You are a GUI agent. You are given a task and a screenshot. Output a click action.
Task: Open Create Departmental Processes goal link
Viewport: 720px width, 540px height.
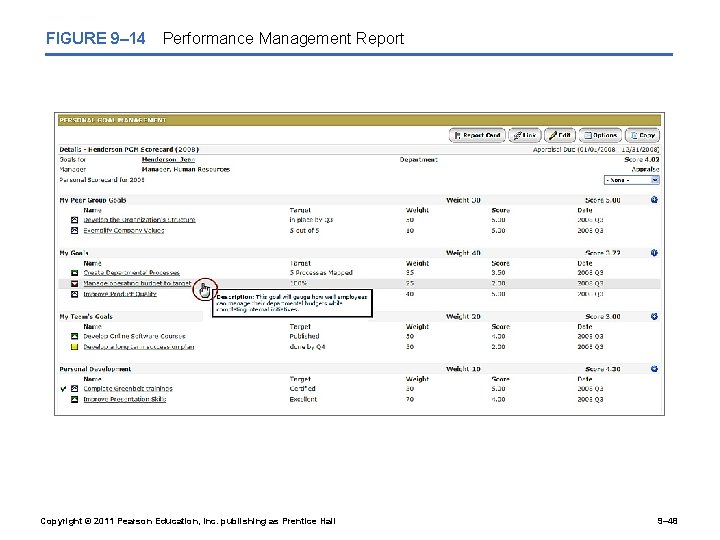[x=131, y=273]
